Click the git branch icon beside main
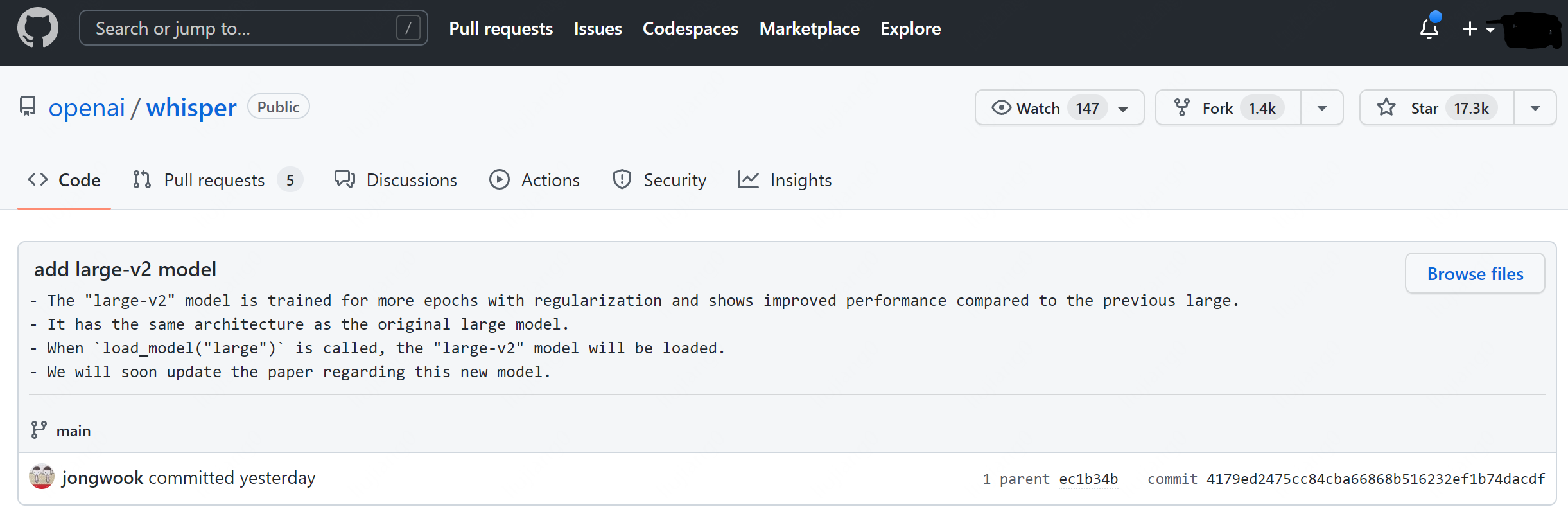This screenshot has width=1568, height=514. coord(39,430)
